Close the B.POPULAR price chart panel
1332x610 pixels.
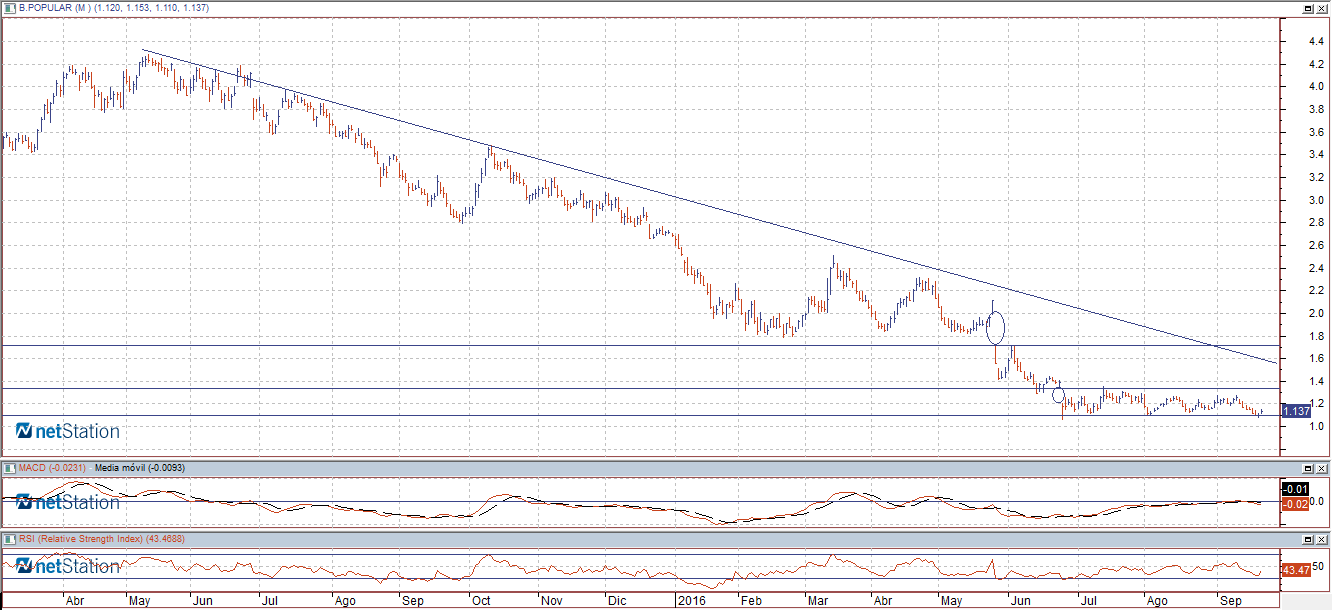(1322, 8)
